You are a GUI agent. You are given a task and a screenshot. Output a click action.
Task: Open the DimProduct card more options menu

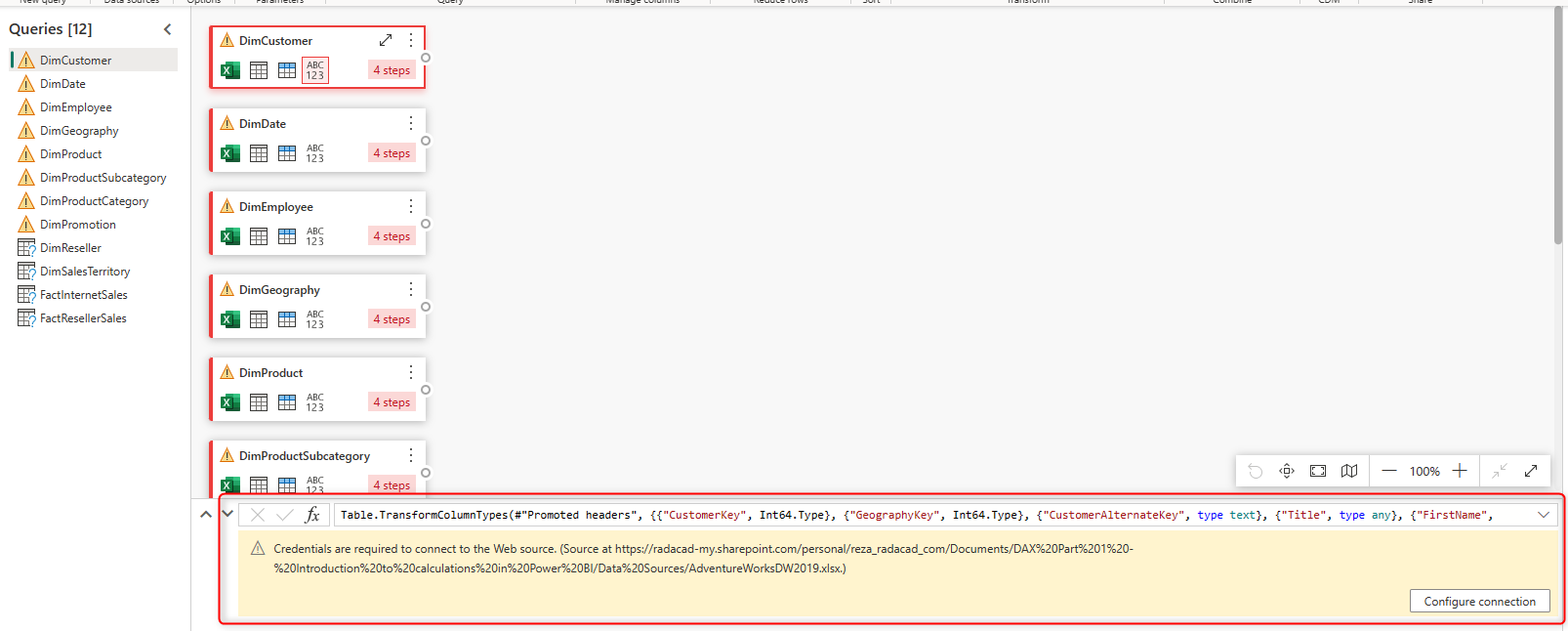411,372
